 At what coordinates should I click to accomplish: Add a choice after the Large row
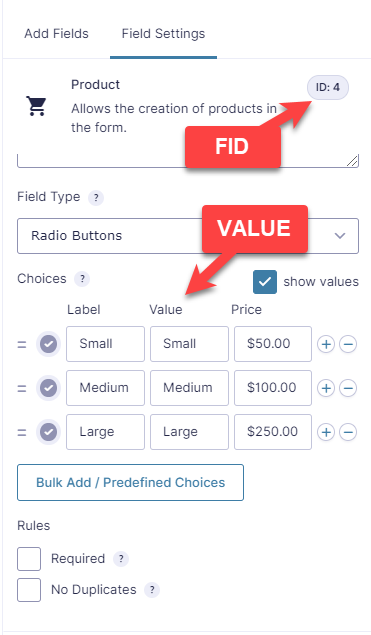coord(326,432)
